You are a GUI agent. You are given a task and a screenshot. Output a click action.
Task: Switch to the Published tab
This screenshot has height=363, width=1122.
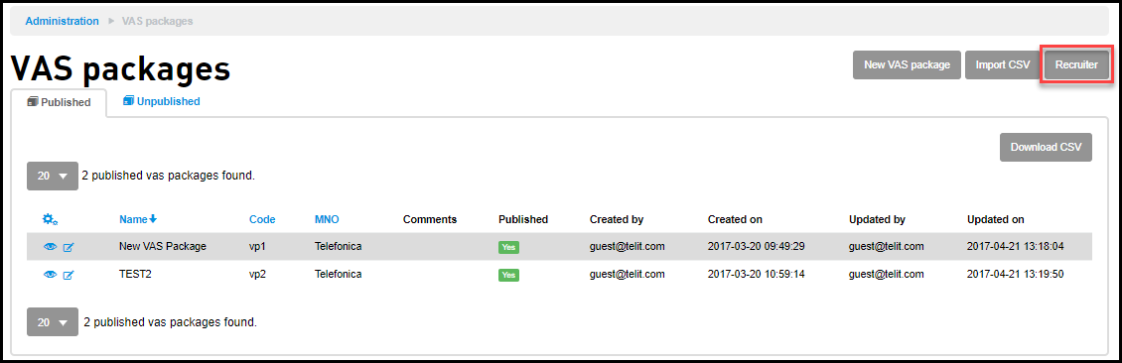click(59, 102)
